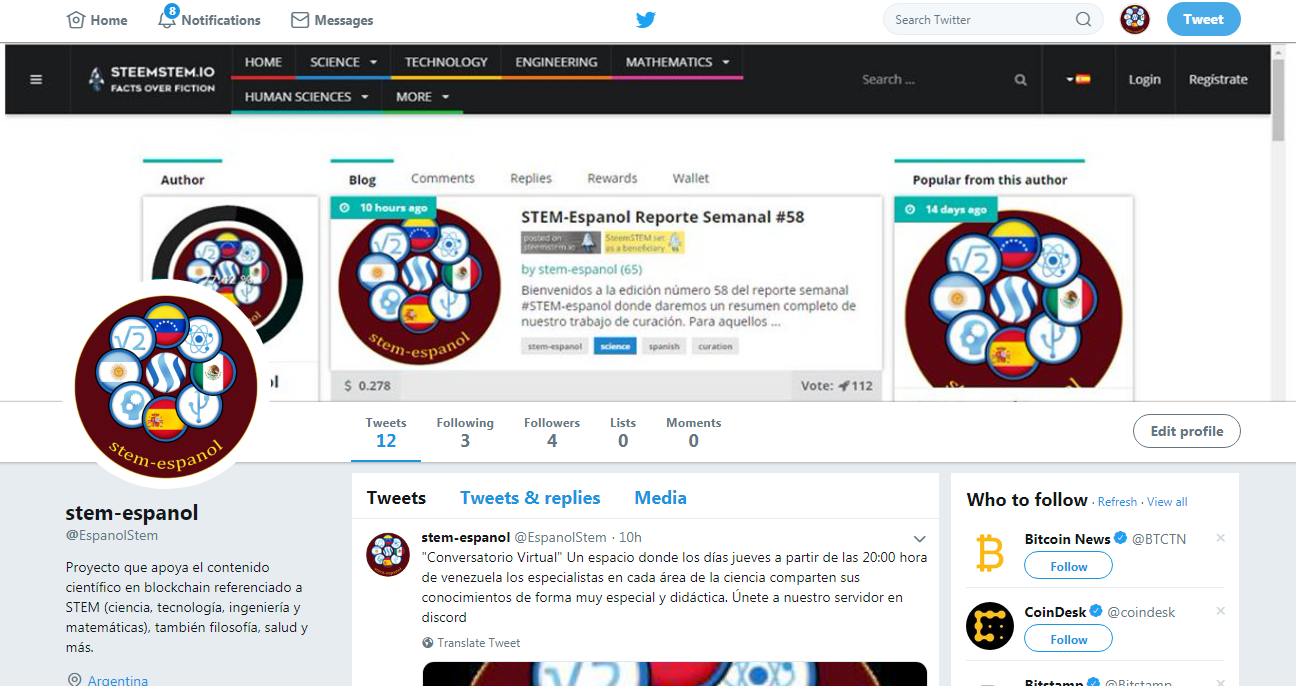Viewport: 1296px width, 686px height.
Task: View Lists count 0
Action: tap(623, 432)
